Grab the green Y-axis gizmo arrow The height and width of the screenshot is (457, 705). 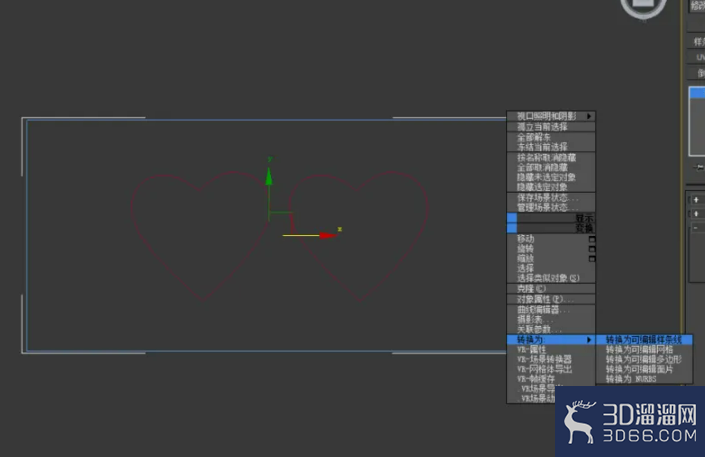coord(269,176)
